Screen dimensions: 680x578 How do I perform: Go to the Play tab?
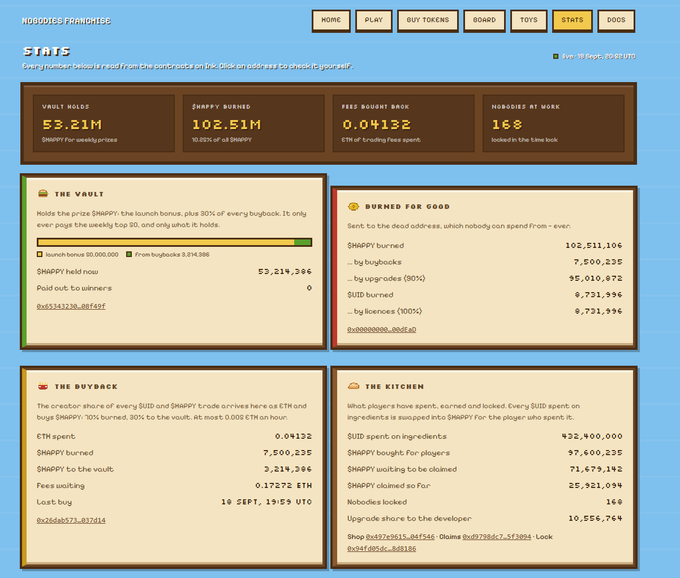(373, 20)
